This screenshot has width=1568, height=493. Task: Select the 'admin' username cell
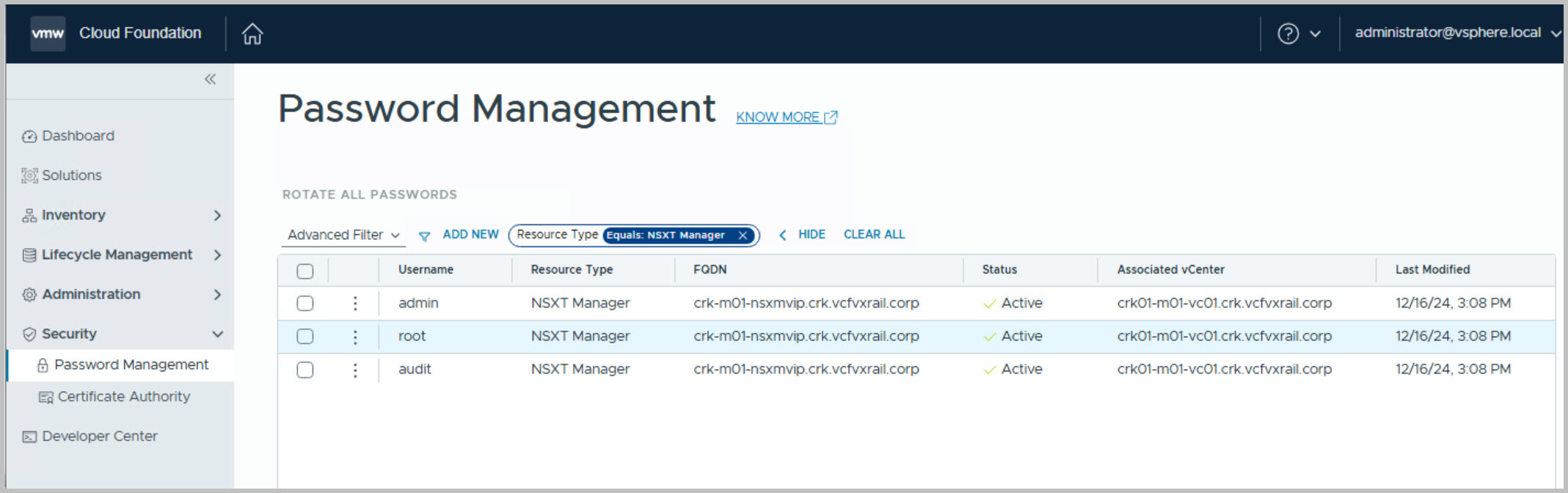point(418,304)
